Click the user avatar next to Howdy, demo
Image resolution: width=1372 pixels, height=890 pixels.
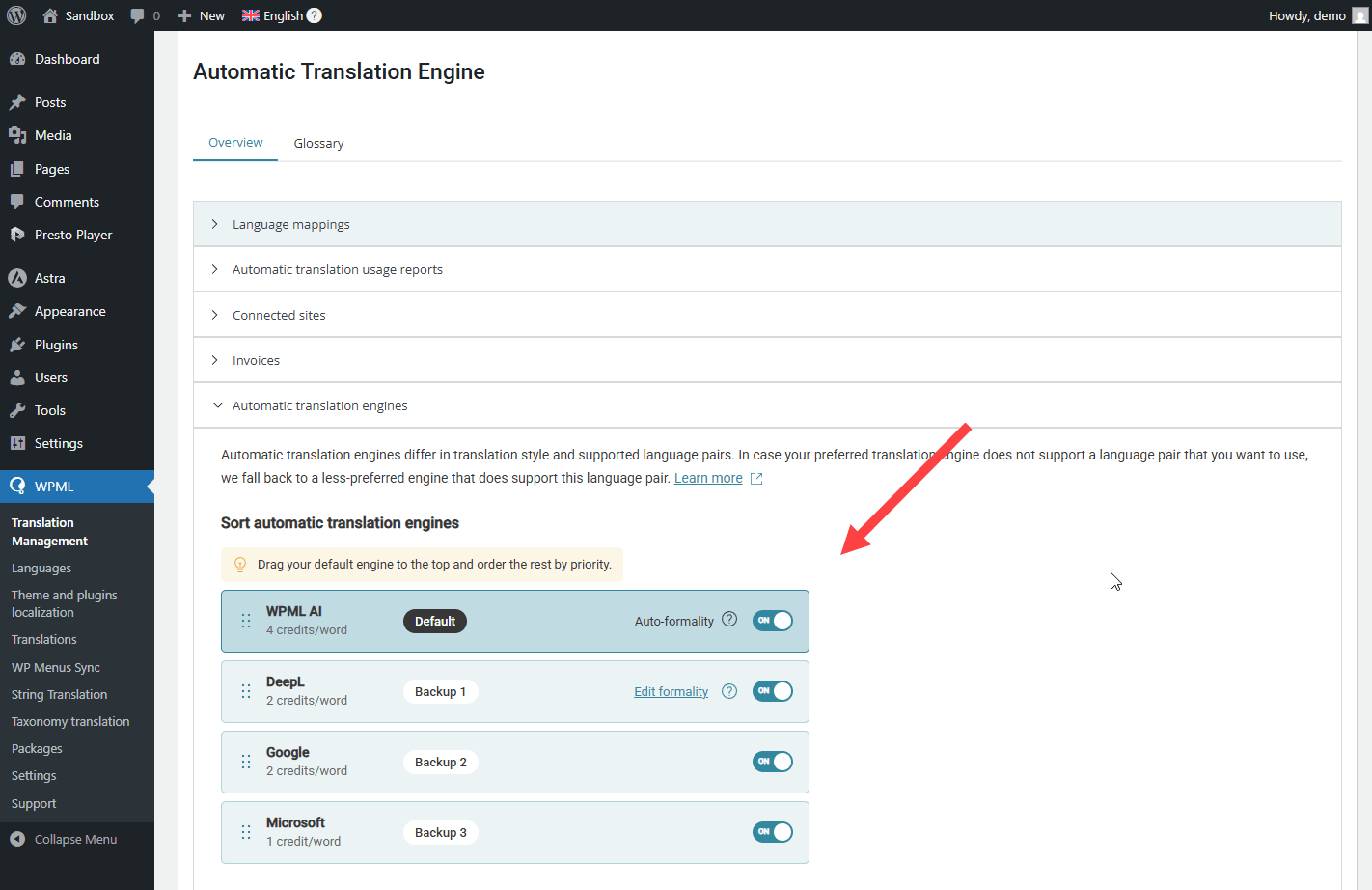point(1360,15)
